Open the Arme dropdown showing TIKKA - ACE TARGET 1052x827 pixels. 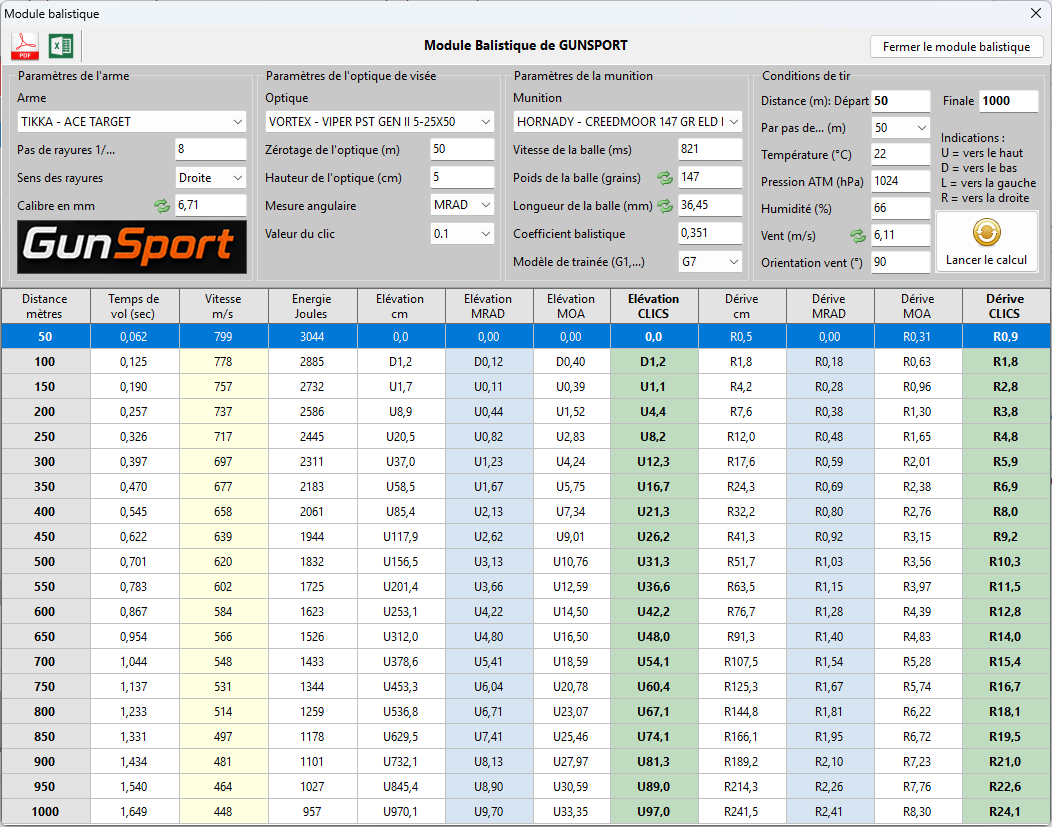coord(132,121)
